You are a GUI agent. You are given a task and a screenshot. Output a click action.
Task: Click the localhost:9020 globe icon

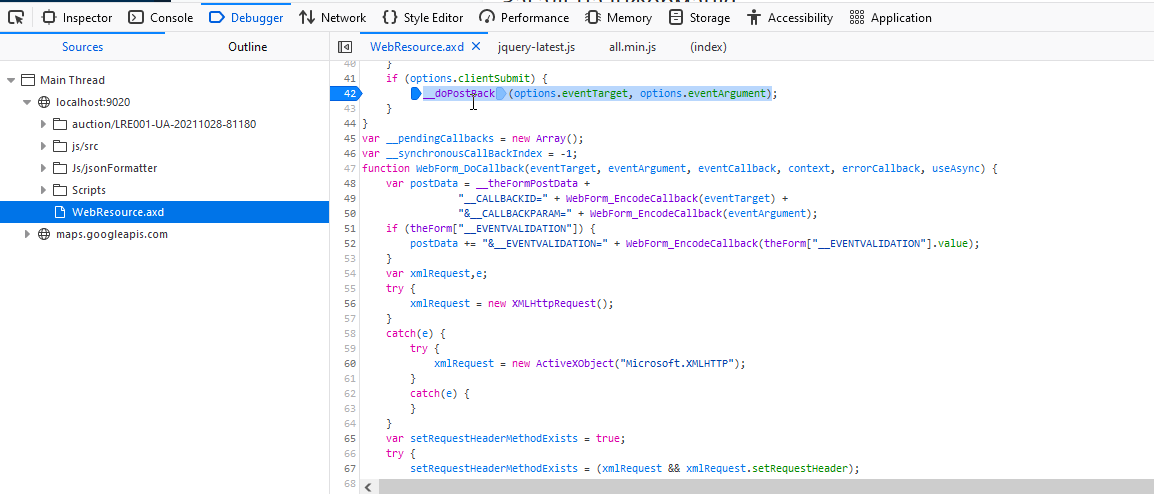coord(44,102)
